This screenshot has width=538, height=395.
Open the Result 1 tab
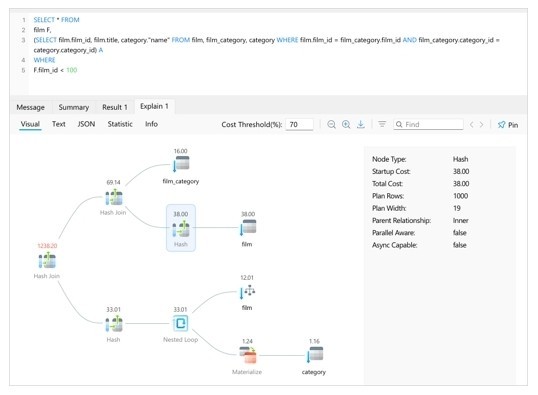115,107
